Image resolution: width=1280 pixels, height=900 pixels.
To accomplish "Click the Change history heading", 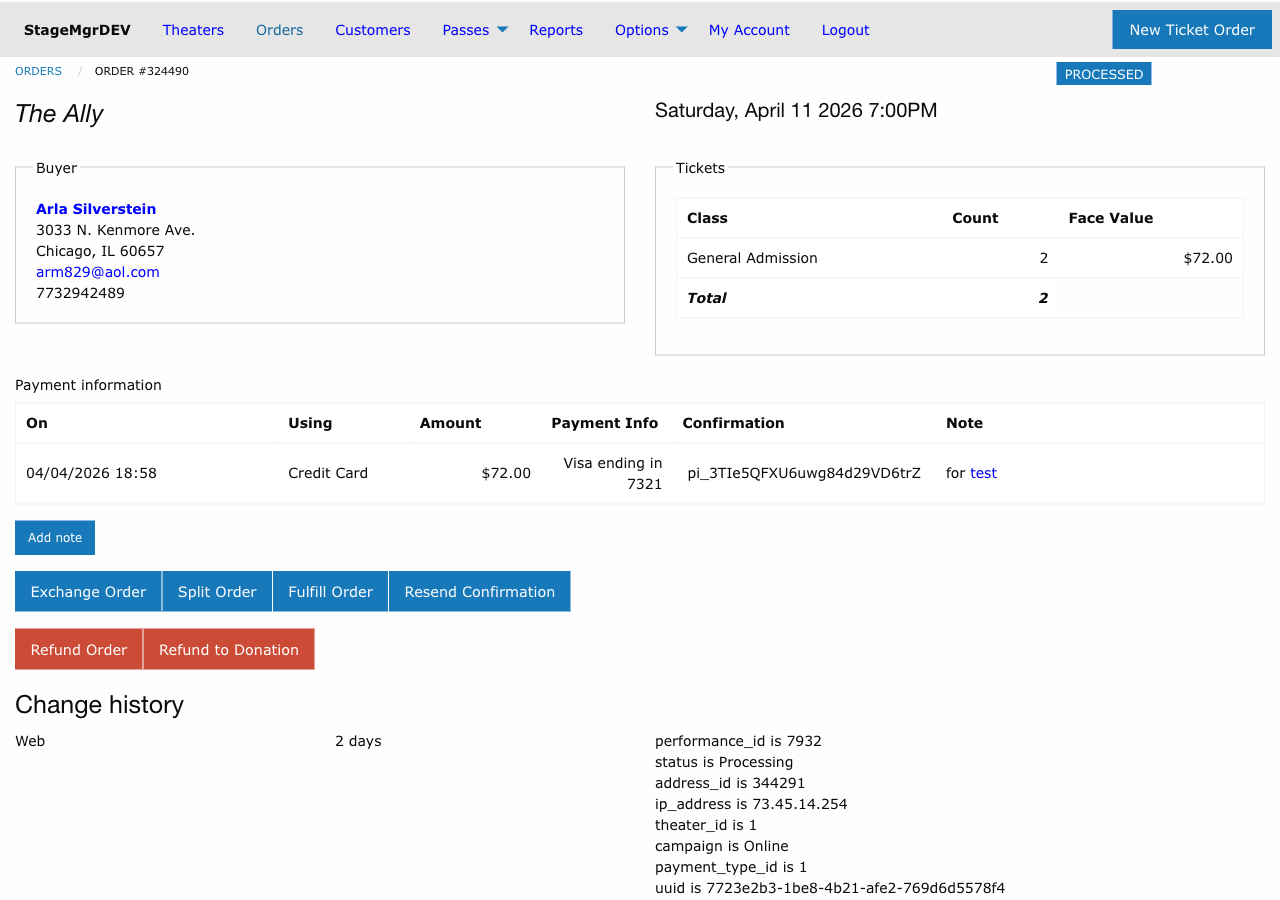I will [x=99, y=705].
